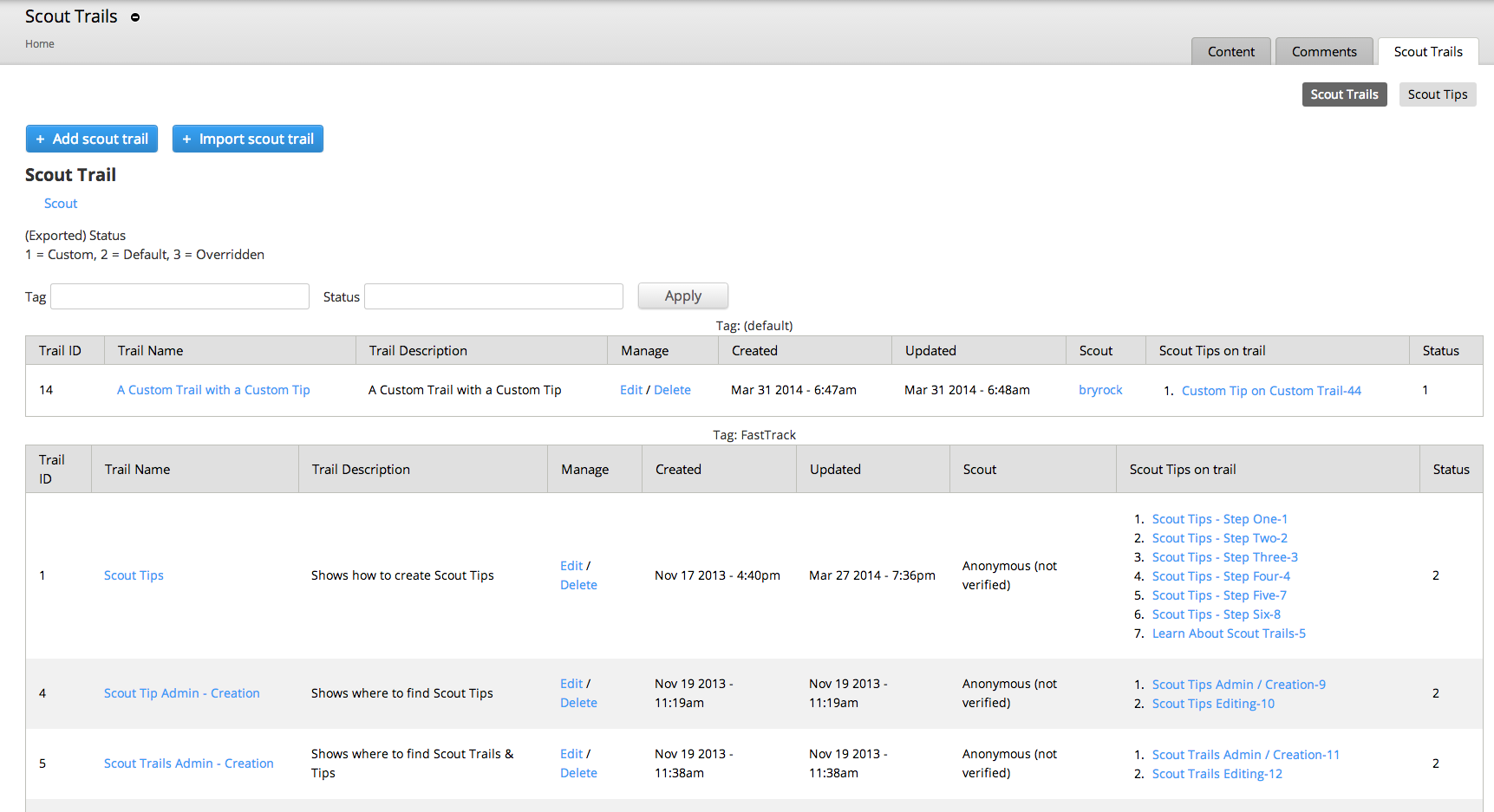The height and width of the screenshot is (812, 1494).
Task: Open Custom Tip on Custom Trail-44 link
Action: 1271,391
